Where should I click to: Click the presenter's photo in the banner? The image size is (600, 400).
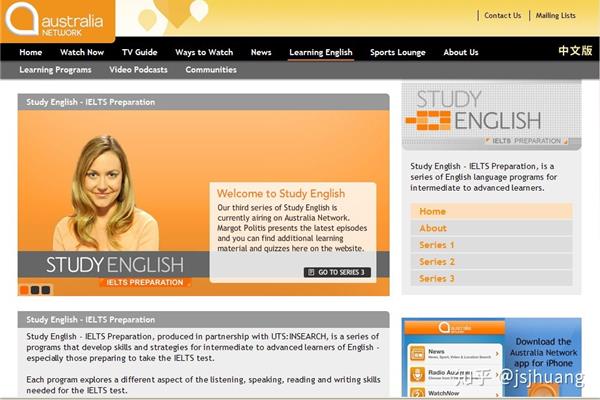[105, 193]
